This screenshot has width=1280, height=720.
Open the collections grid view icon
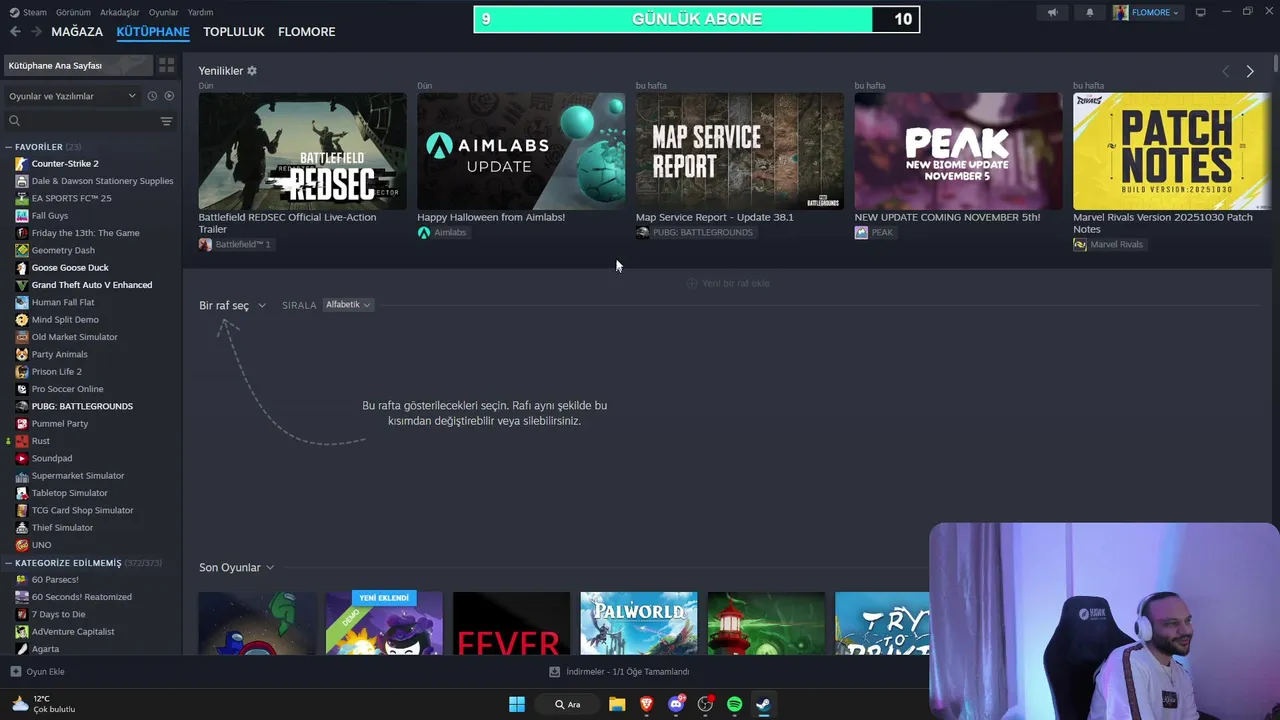(x=166, y=65)
